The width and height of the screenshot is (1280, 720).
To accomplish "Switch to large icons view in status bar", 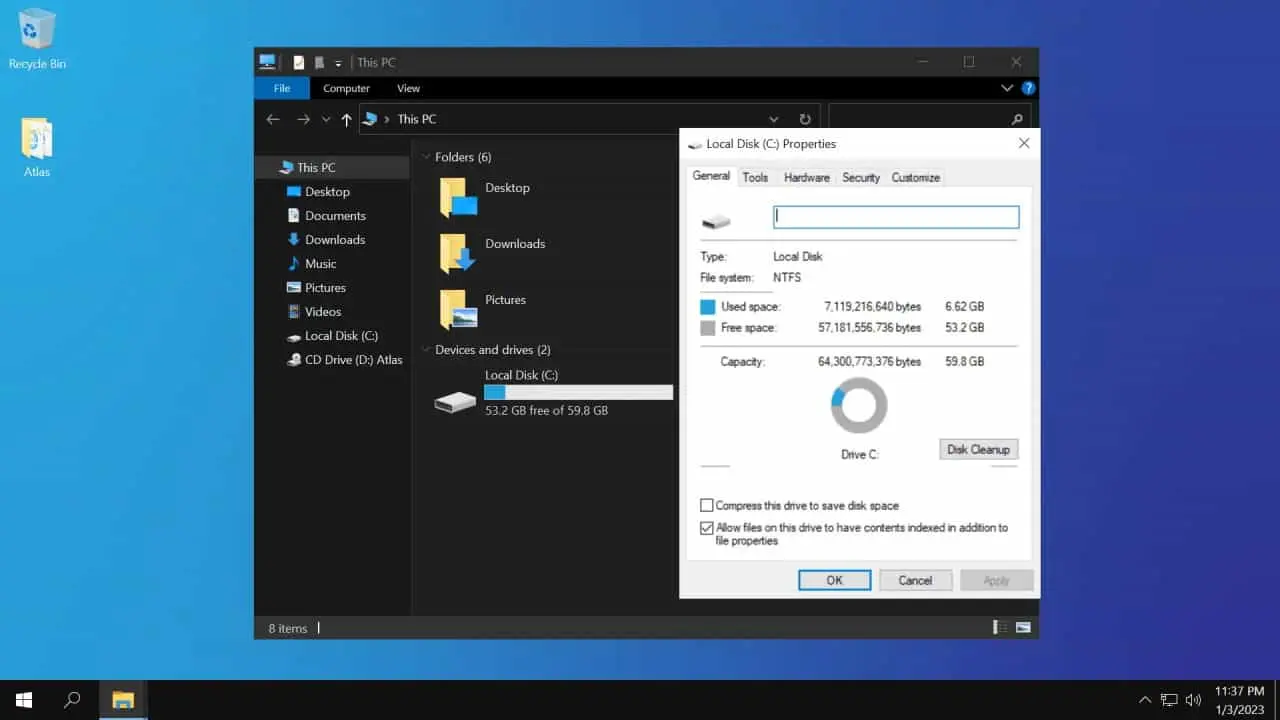I will pyautogui.click(x=1023, y=628).
